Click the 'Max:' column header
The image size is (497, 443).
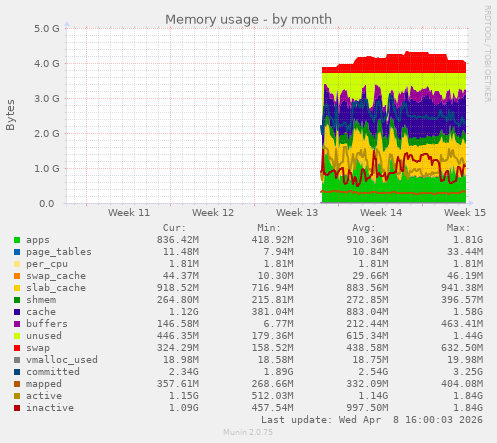pyautogui.click(x=458, y=228)
